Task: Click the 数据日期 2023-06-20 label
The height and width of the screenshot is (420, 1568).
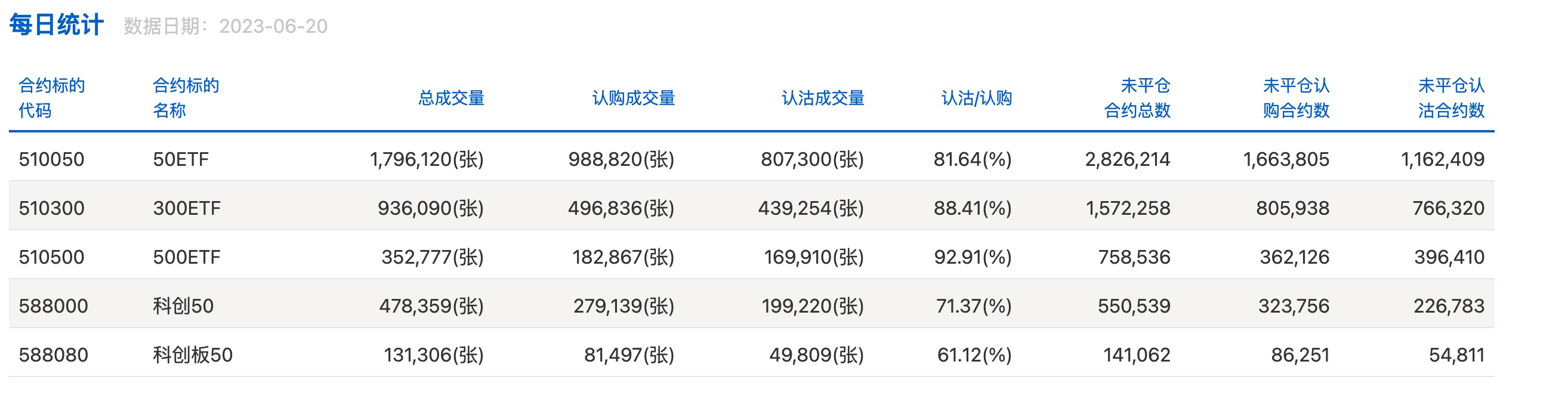Action: click(225, 26)
